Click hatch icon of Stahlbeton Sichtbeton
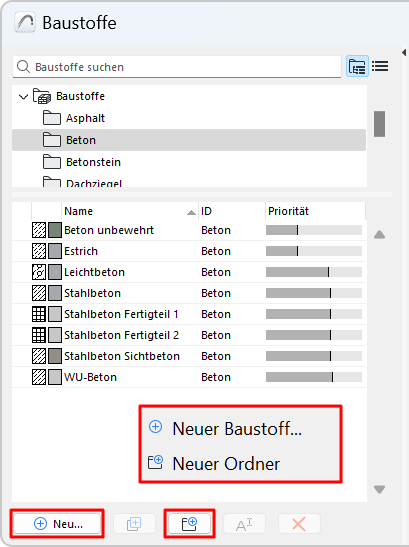The height and width of the screenshot is (547, 409). 39,356
